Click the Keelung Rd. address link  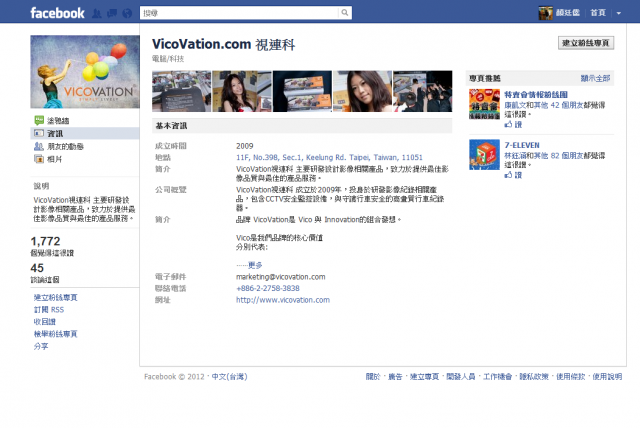click(x=329, y=157)
